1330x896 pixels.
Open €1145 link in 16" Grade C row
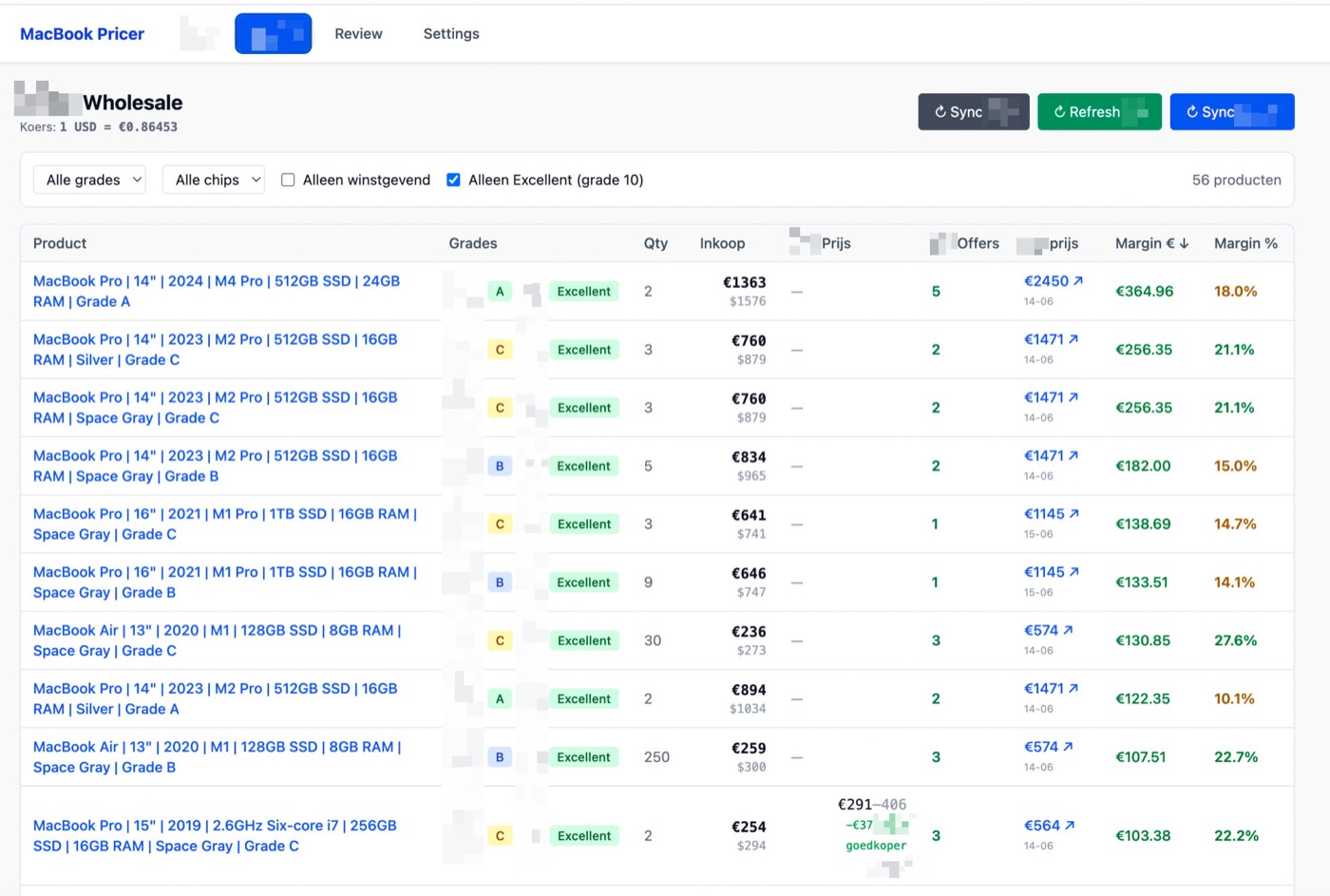(x=1052, y=514)
